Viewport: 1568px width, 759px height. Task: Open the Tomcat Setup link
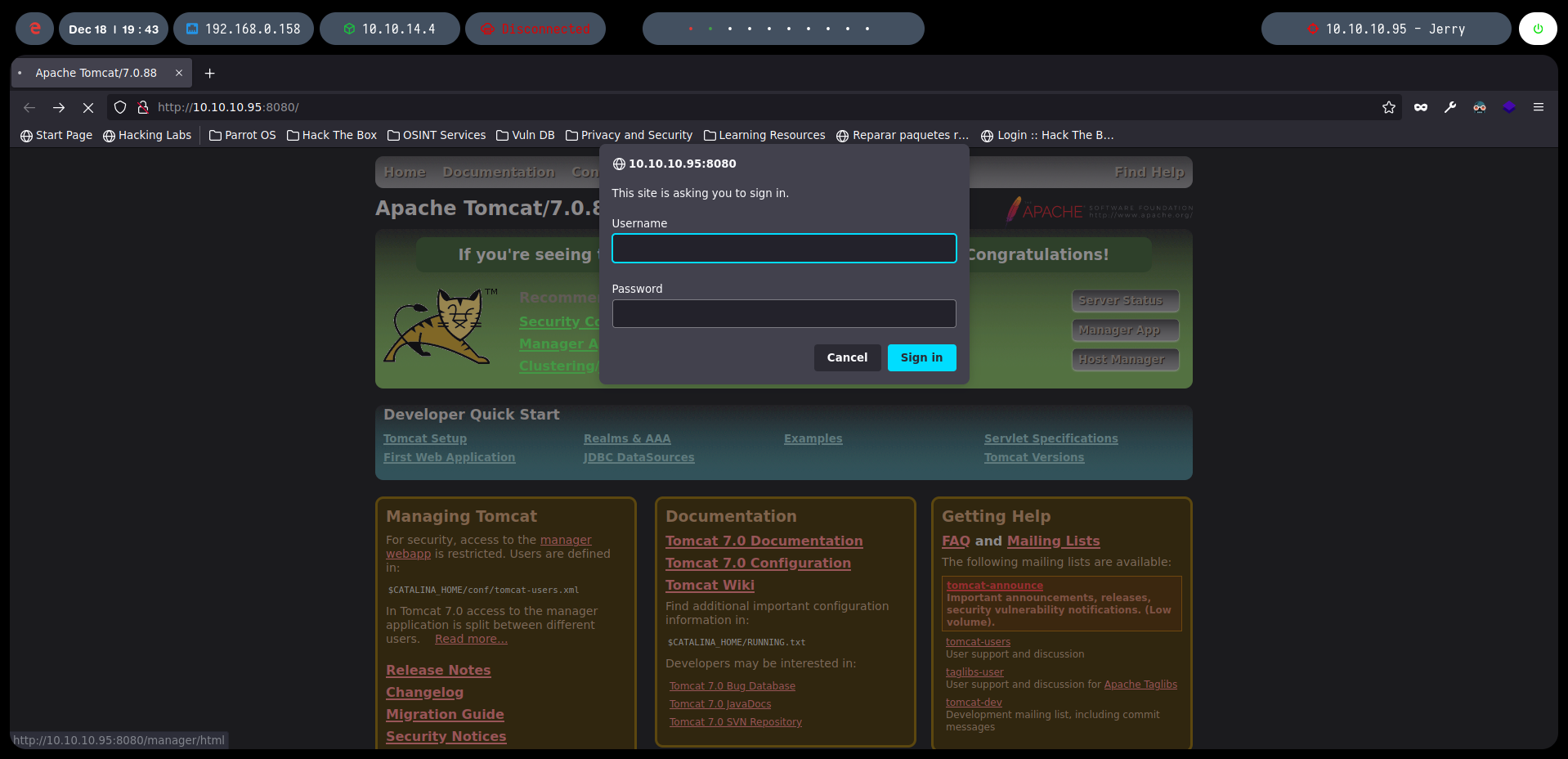pos(425,439)
